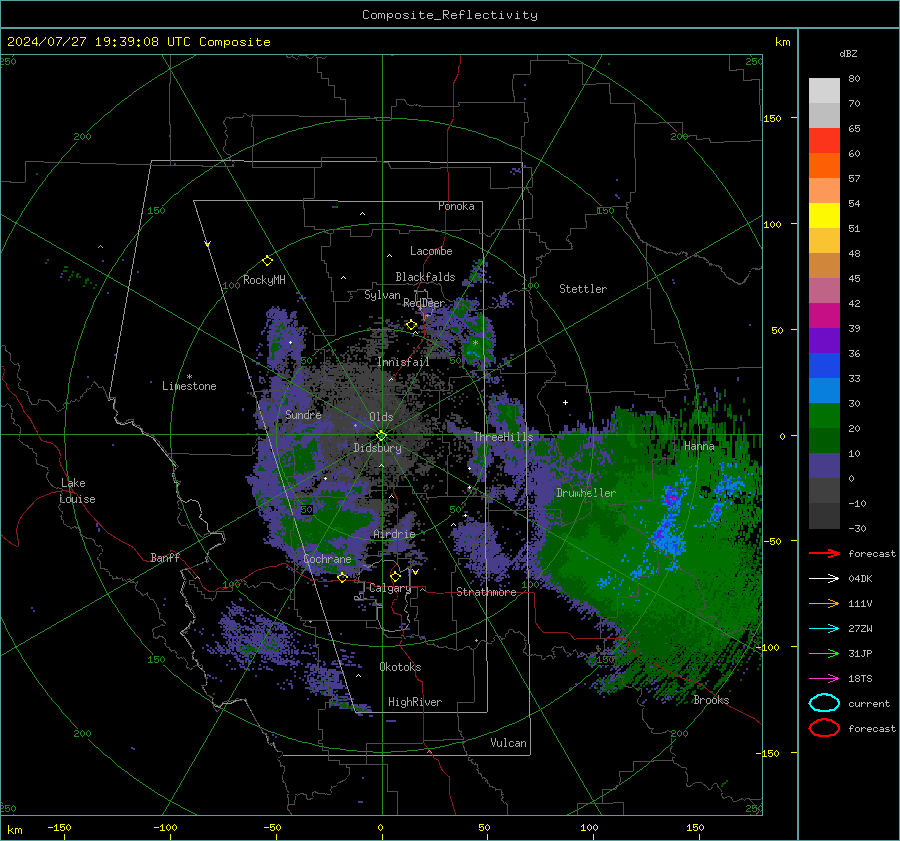
Task: Click the Stettler label
Action: point(583,289)
